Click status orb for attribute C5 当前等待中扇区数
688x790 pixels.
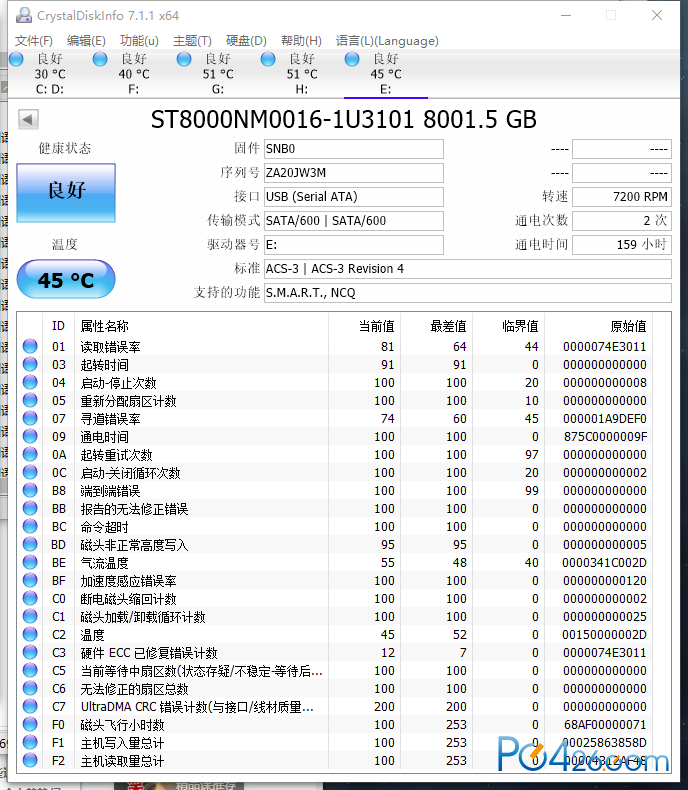point(30,670)
